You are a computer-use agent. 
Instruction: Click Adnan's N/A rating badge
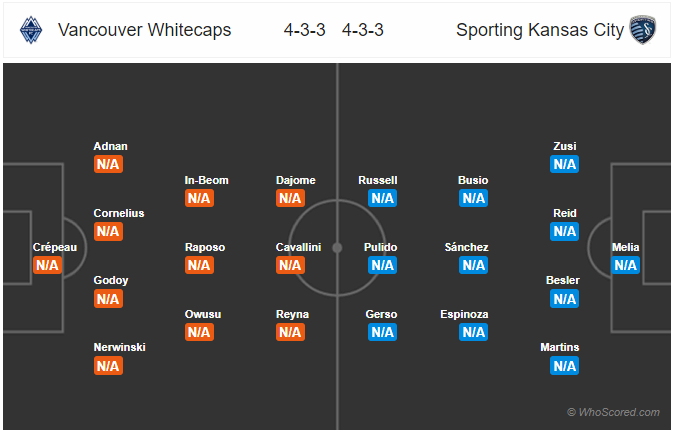(108, 164)
